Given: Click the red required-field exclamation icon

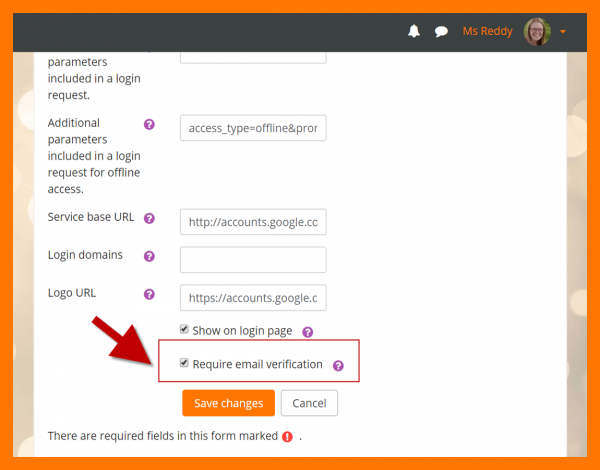Looking at the screenshot, I should (x=287, y=437).
